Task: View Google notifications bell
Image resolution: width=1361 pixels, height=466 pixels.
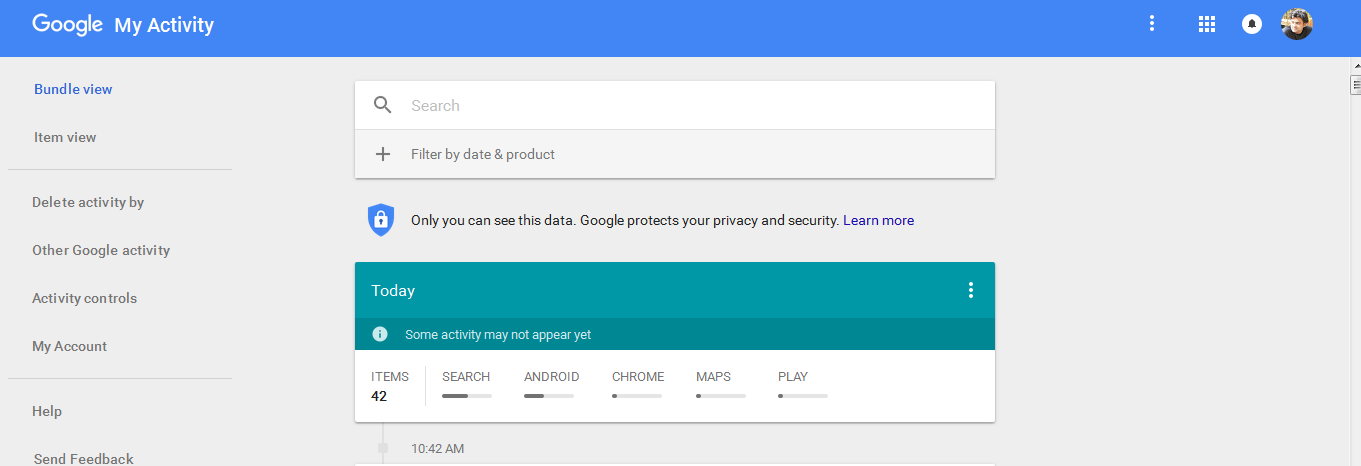Action: click(x=1251, y=24)
